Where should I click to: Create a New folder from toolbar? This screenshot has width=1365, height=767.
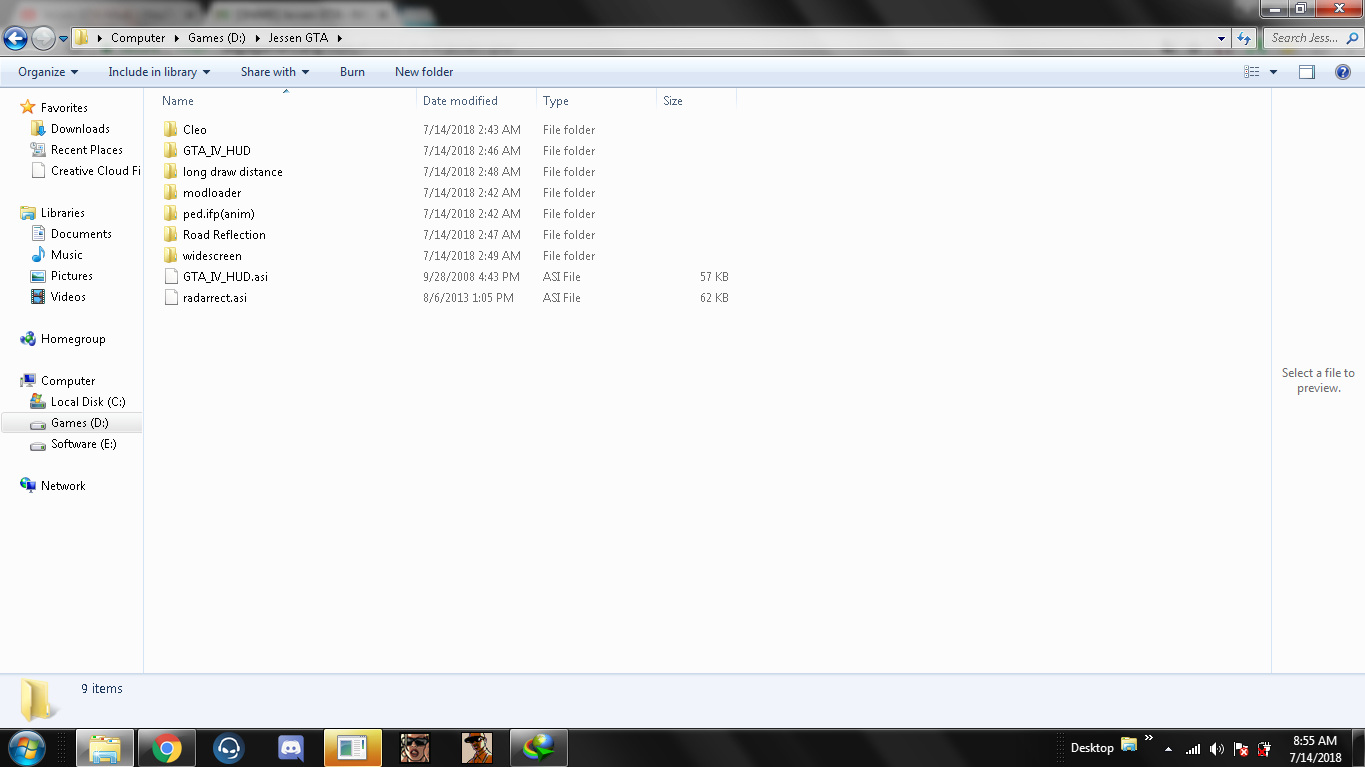point(424,72)
